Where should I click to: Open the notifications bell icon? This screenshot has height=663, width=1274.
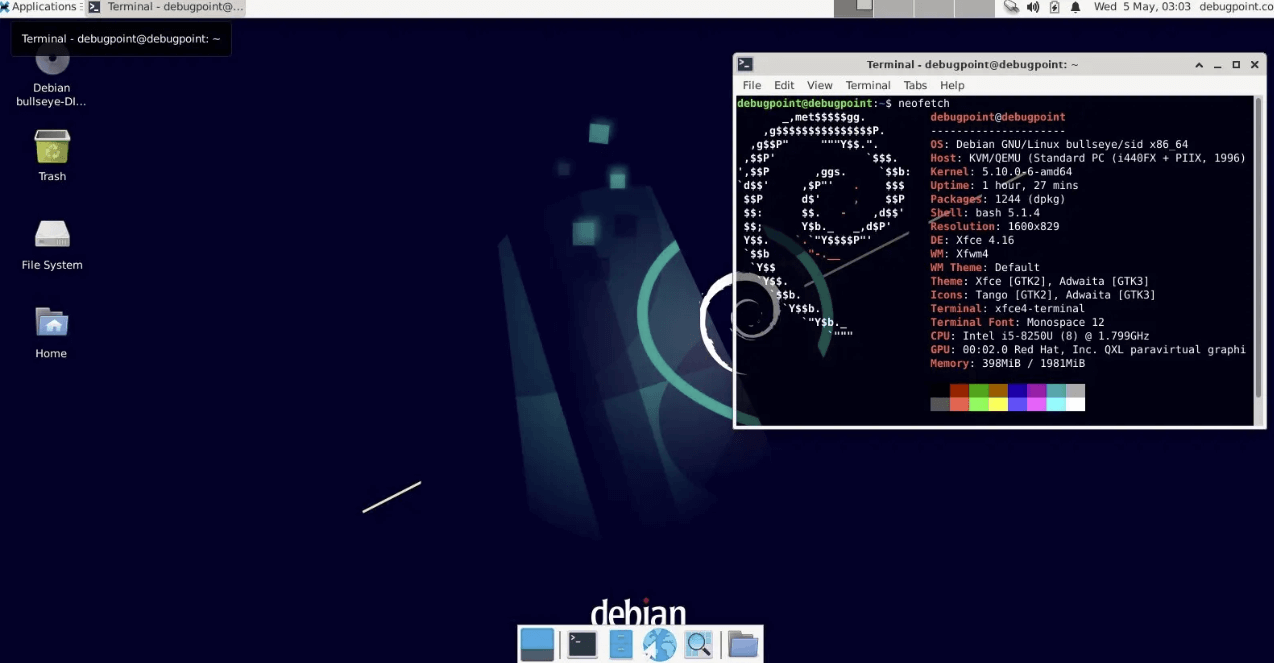(x=1076, y=7)
